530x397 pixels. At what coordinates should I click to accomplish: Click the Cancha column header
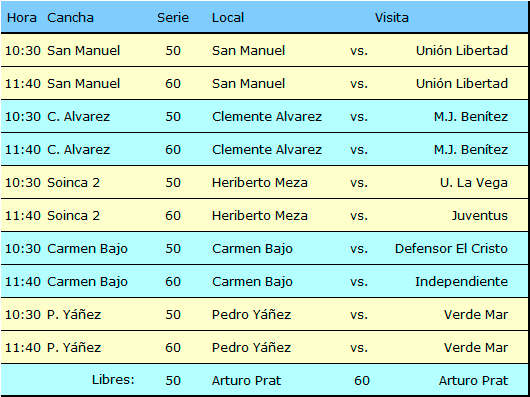click(x=70, y=18)
